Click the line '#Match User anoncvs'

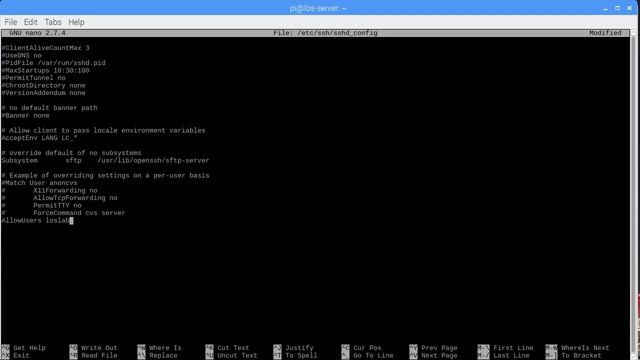[39, 183]
